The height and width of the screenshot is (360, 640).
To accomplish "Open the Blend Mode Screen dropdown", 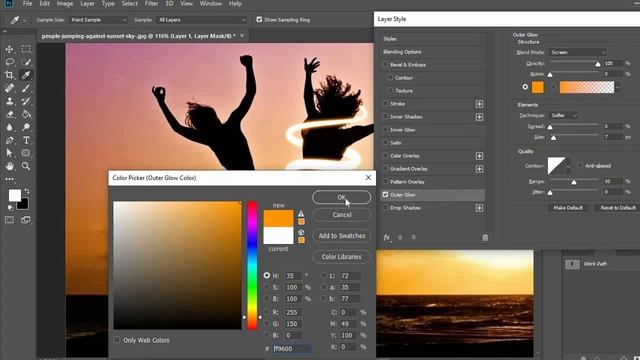I will [578, 52].
